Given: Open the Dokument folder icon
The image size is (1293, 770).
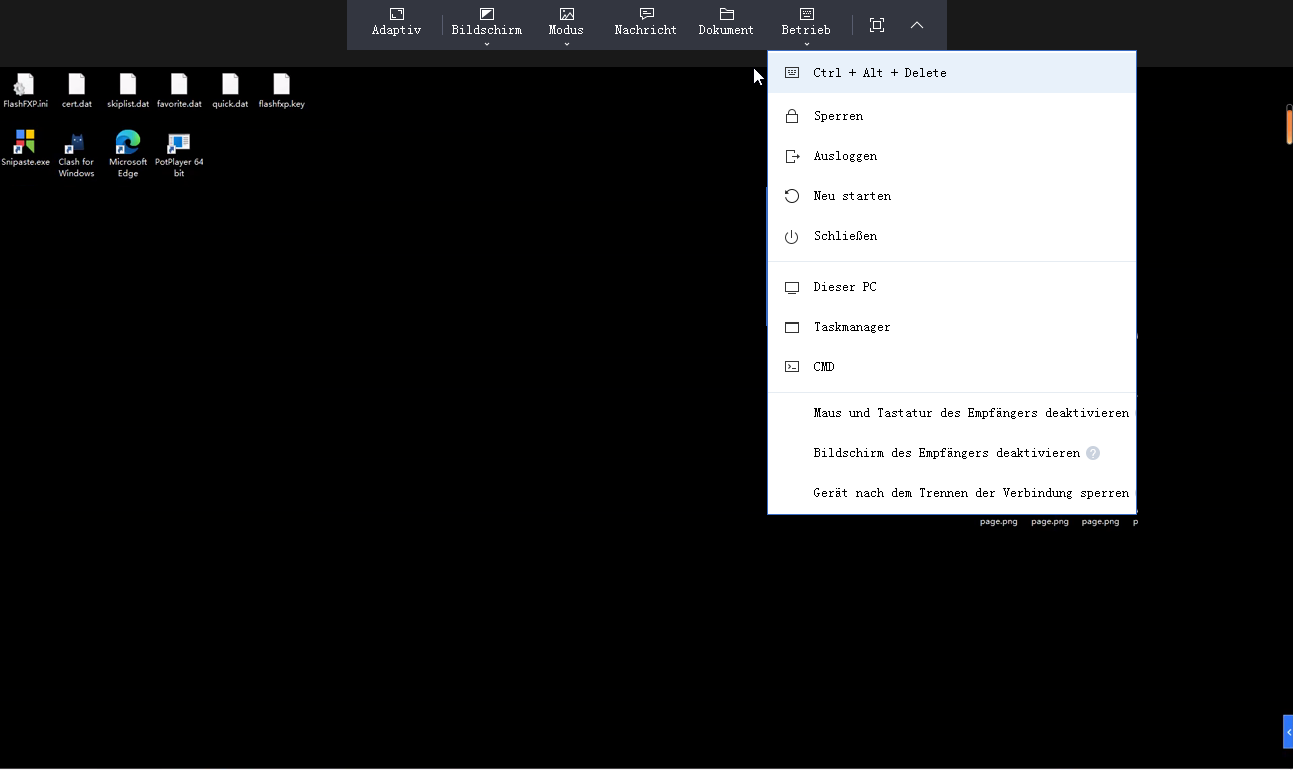Looking at the screenshot, I should pos(726,15).
